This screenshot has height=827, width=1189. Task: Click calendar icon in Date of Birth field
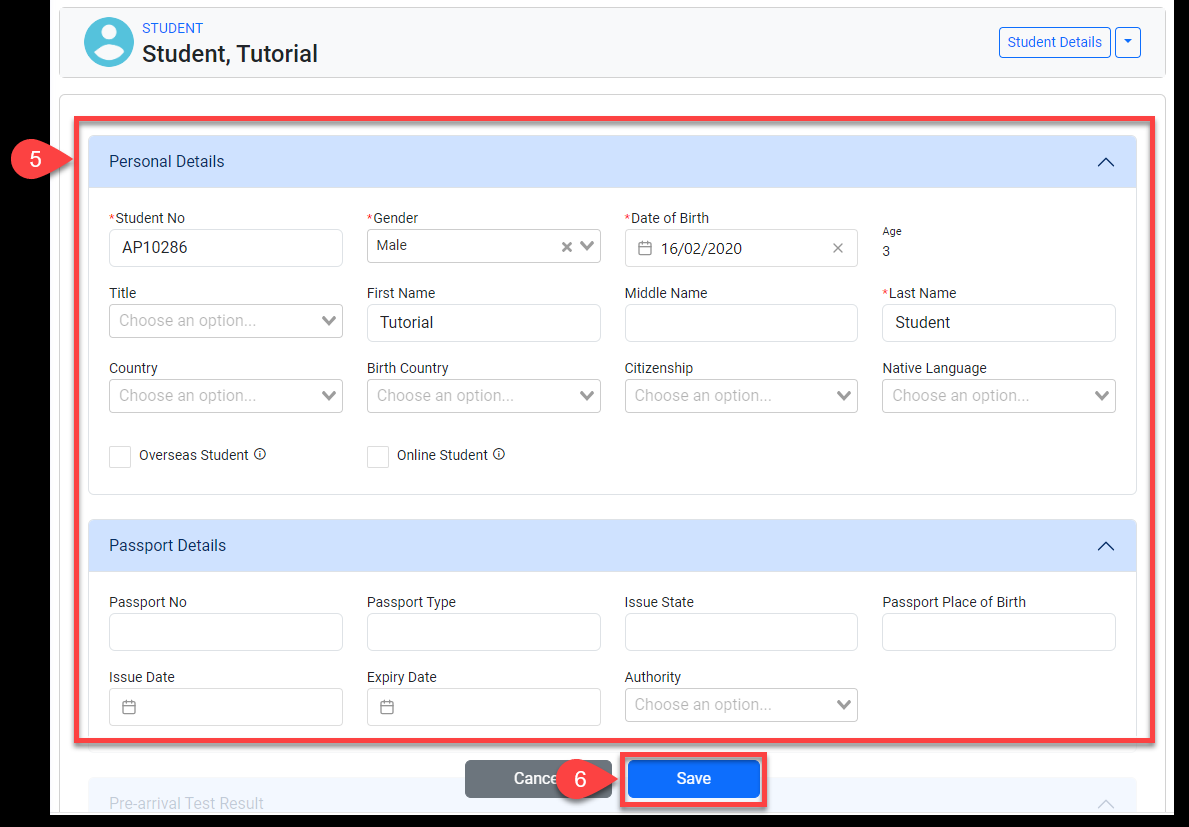click(x=645, y=248)
